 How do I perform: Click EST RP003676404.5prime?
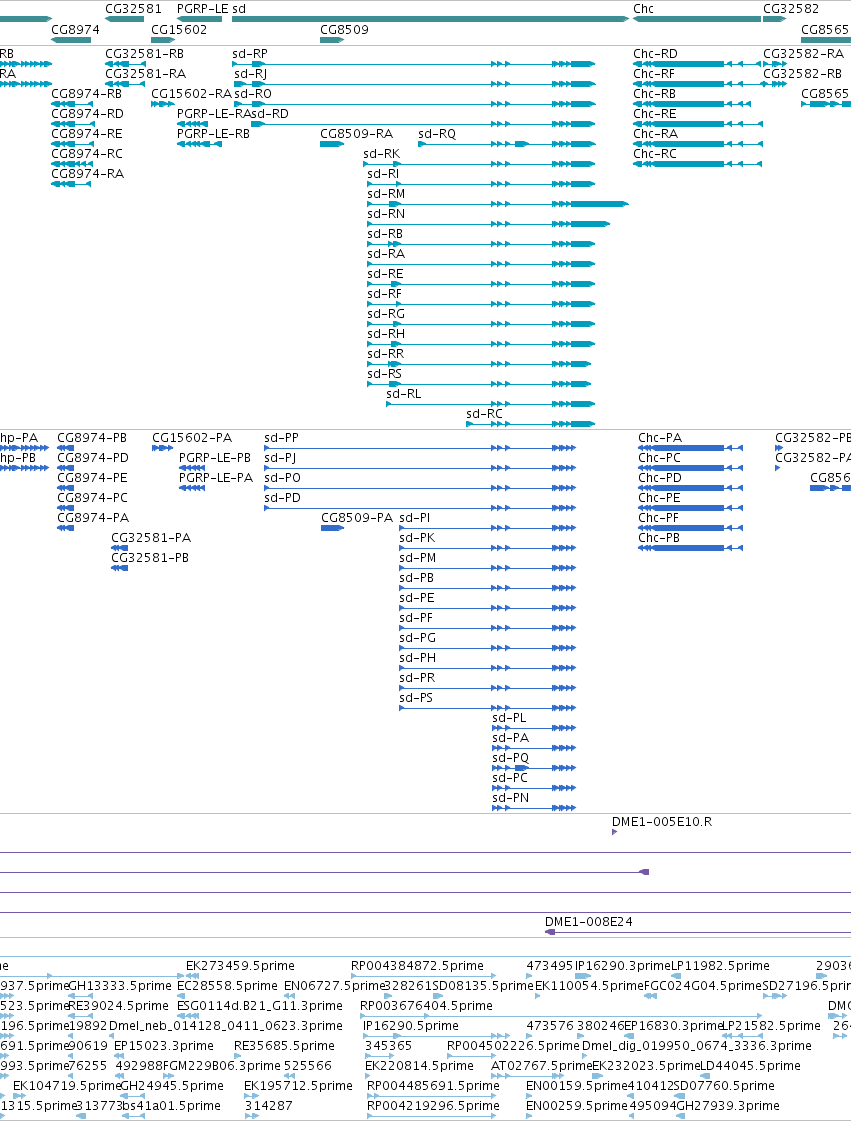pos(426,1006)
